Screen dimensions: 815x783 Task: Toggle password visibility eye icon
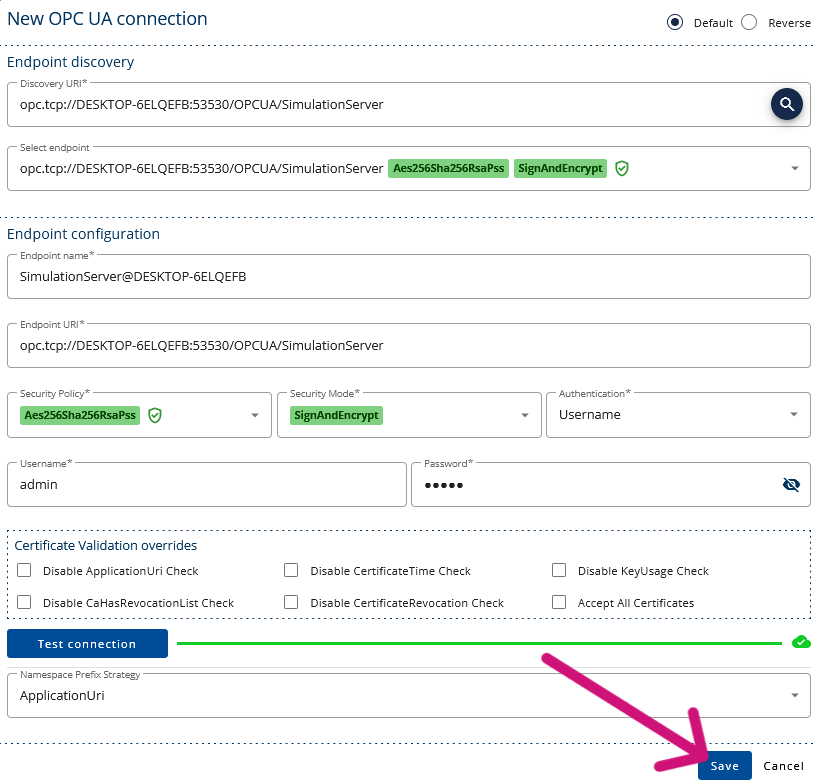(791, 485)
